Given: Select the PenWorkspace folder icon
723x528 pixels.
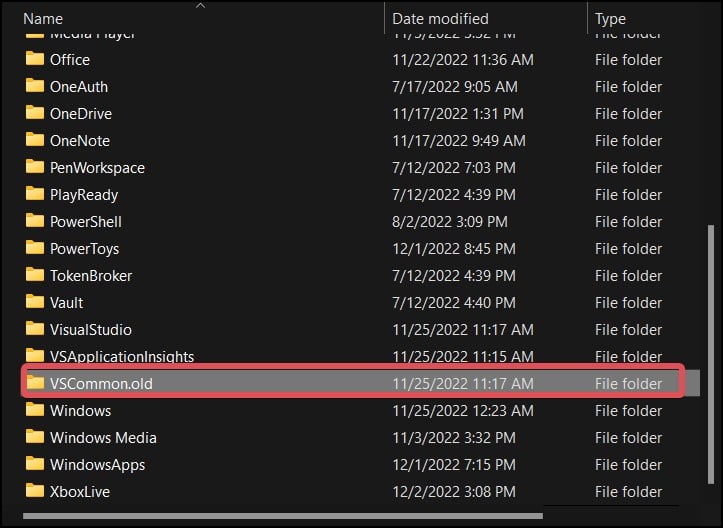Looking at the screenshot, I should 35,167.
